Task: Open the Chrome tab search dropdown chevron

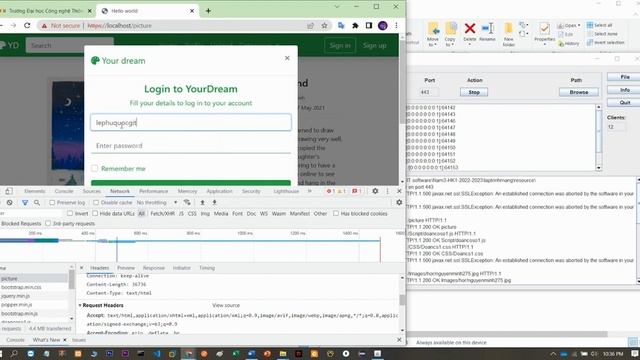Action: point(337,7)
